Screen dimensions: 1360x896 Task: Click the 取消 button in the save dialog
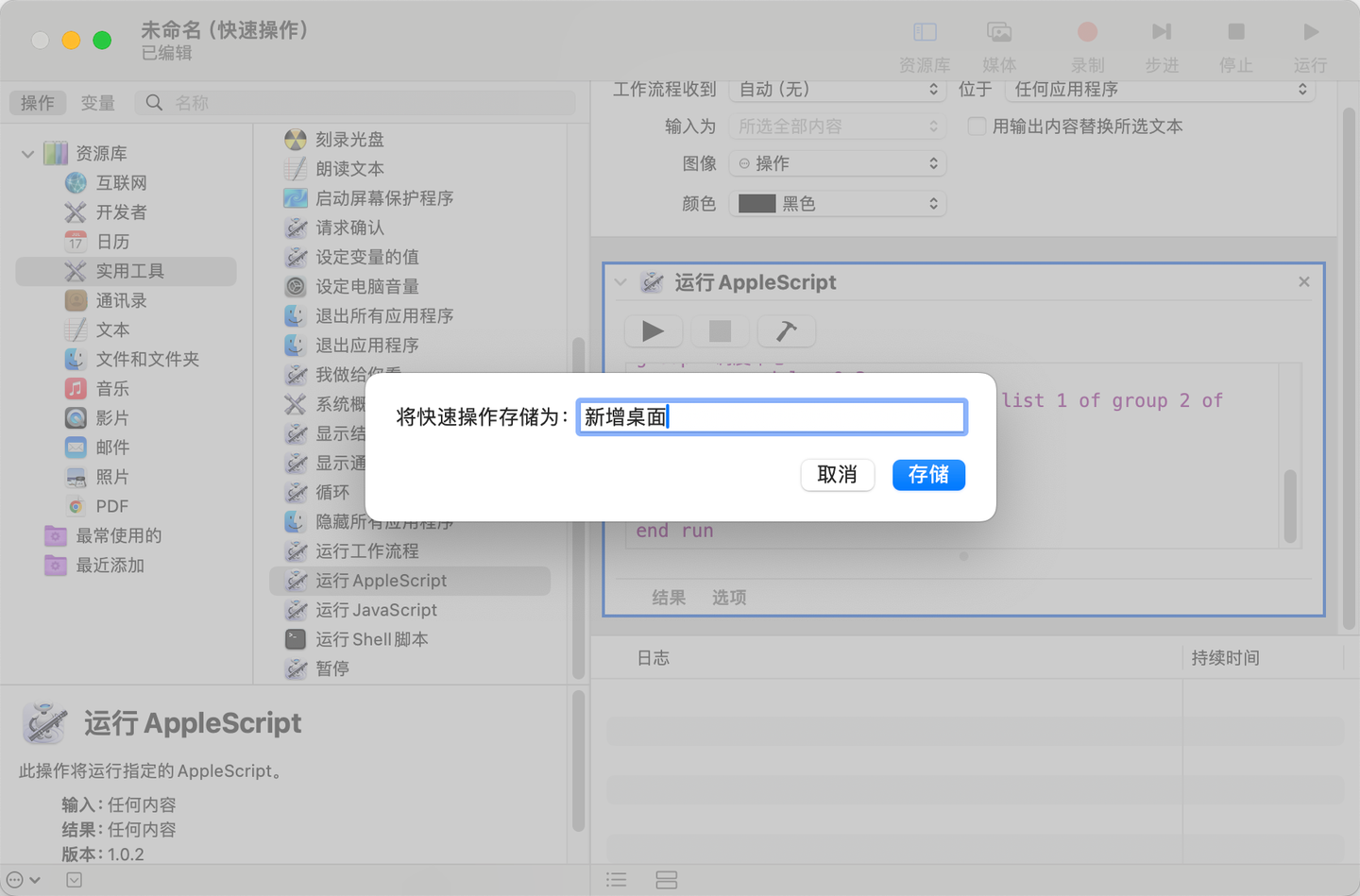click(837, 475)
